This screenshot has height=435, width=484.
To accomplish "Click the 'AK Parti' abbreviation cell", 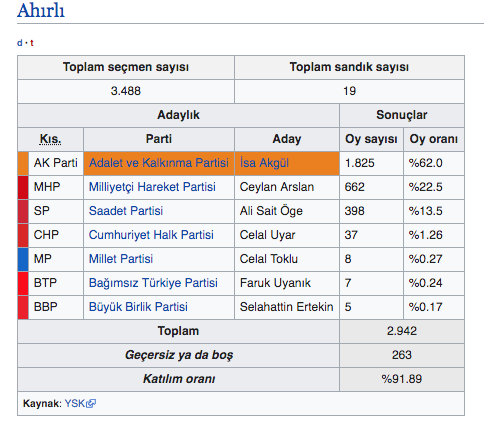I will click(x=56, y=163).
